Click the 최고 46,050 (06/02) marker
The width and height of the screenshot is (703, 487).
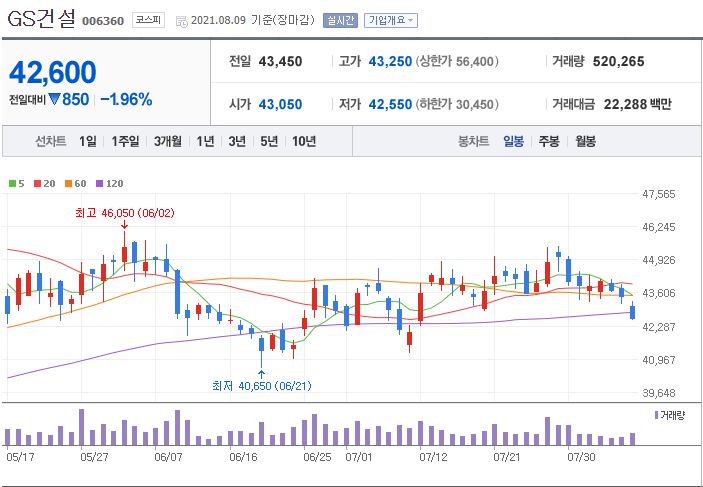125,213
